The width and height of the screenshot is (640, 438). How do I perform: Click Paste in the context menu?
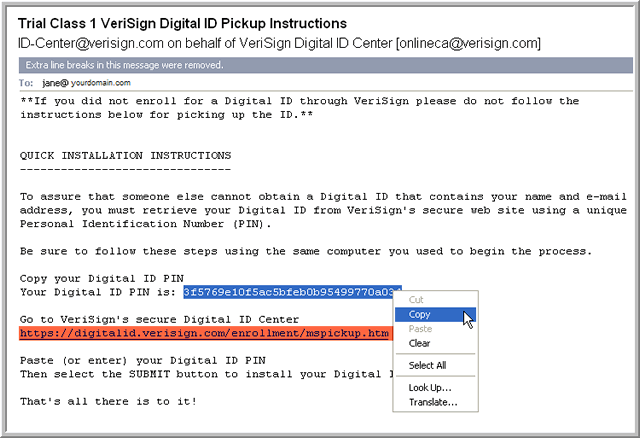tap(435, 329)
